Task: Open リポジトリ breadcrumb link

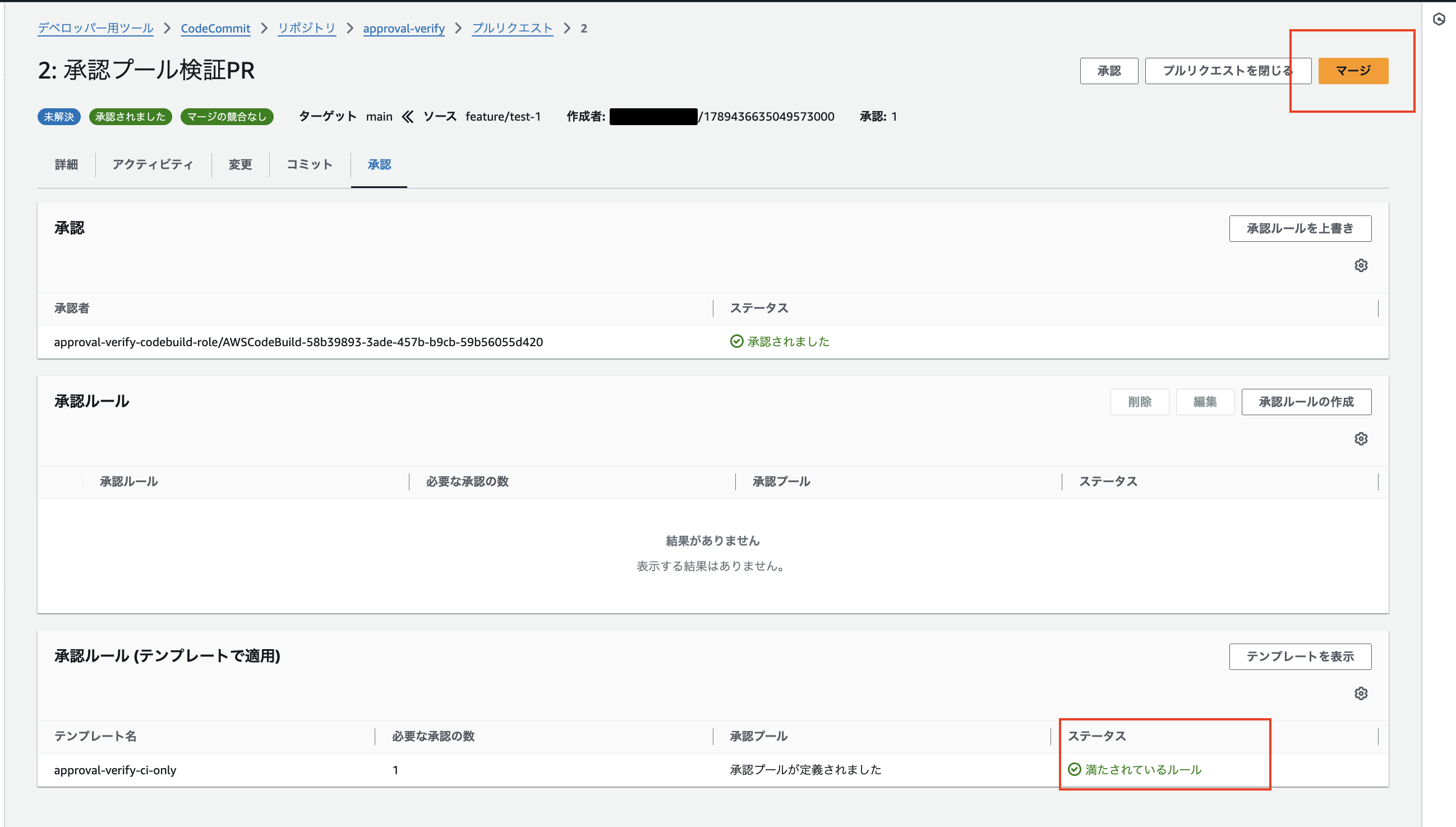Action: pos(307,28)
